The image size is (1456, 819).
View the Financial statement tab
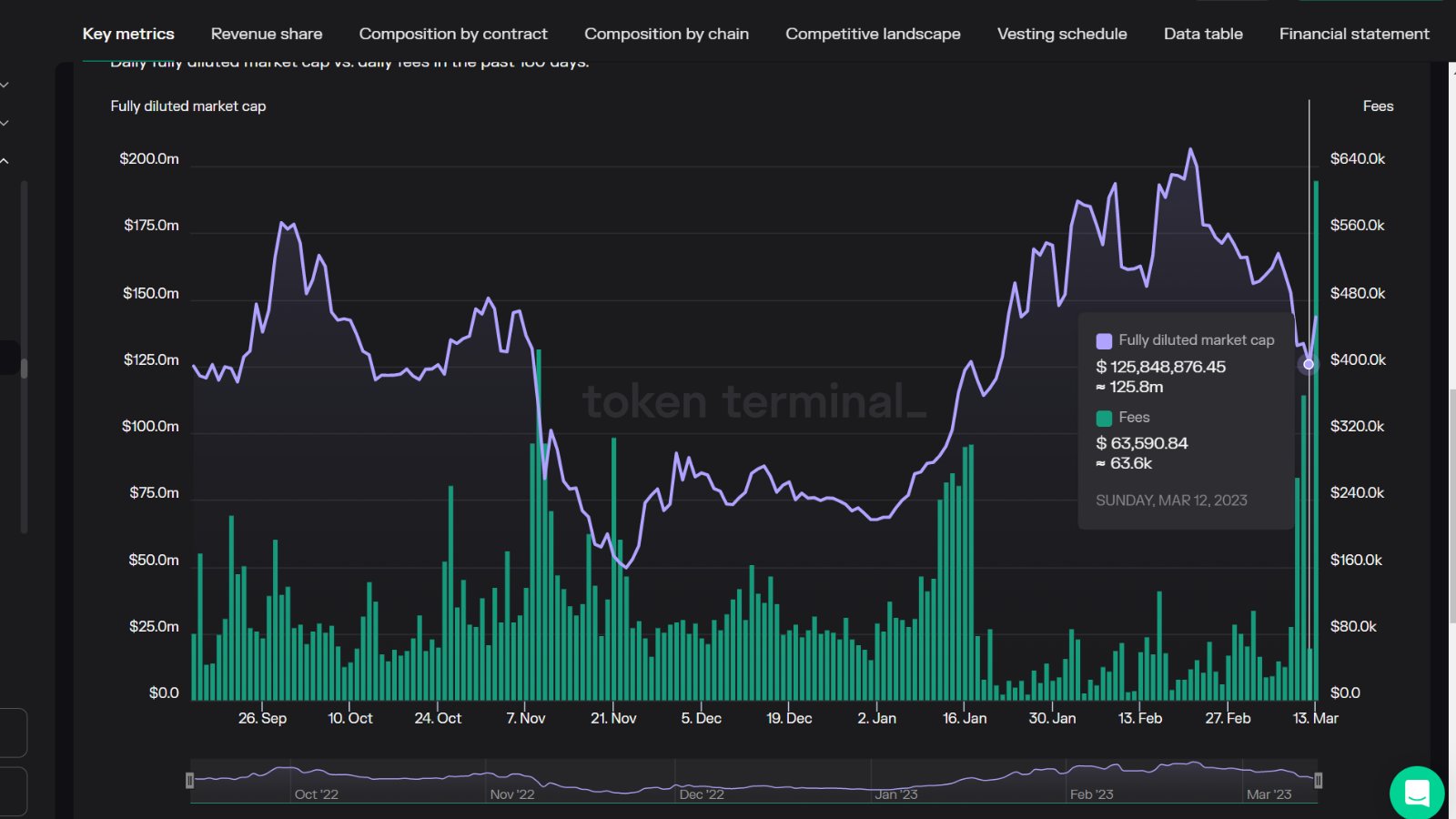click(x=1354, y=34)
